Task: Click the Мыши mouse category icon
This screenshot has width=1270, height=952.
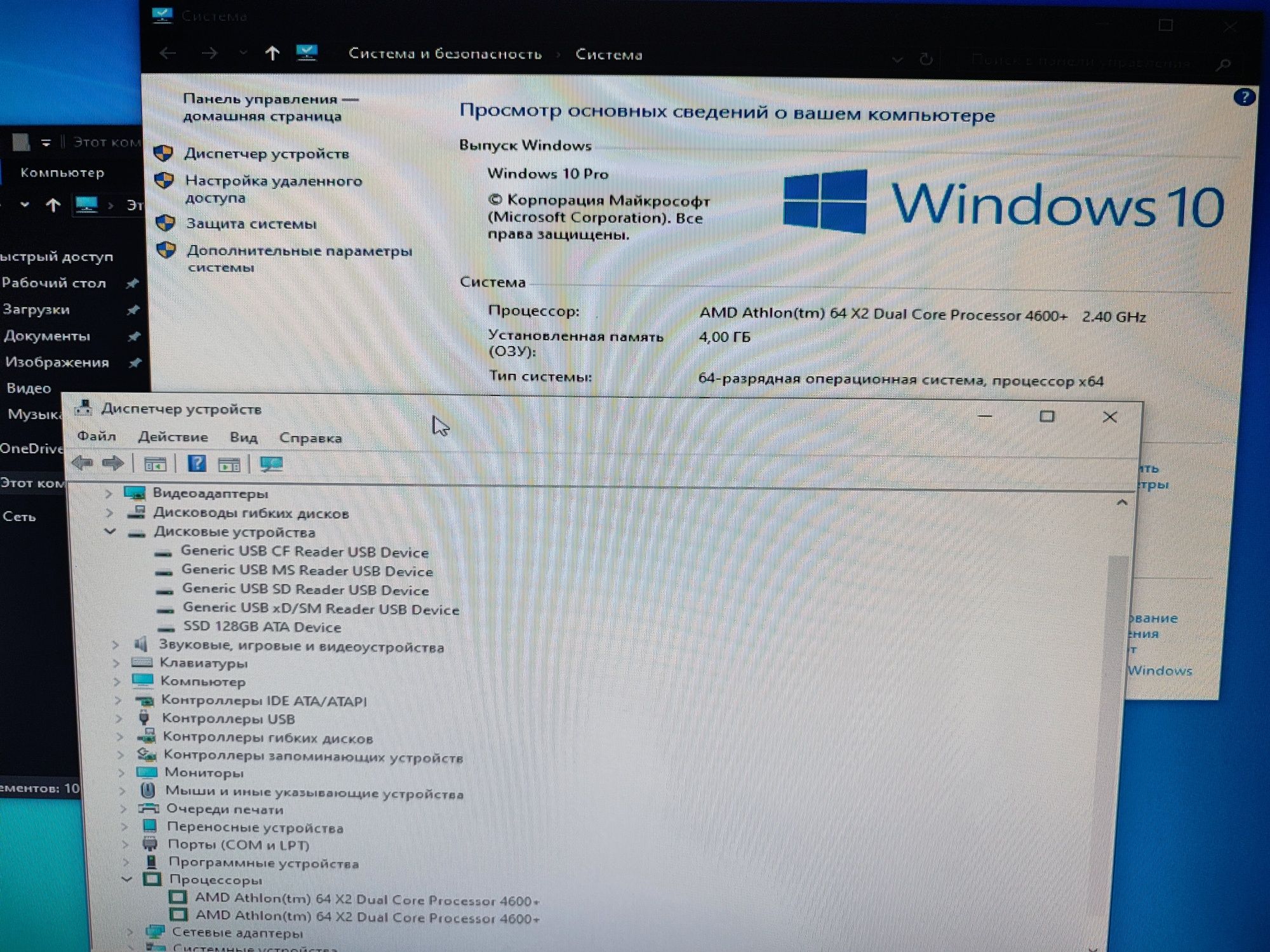Action: coord(148,790)
